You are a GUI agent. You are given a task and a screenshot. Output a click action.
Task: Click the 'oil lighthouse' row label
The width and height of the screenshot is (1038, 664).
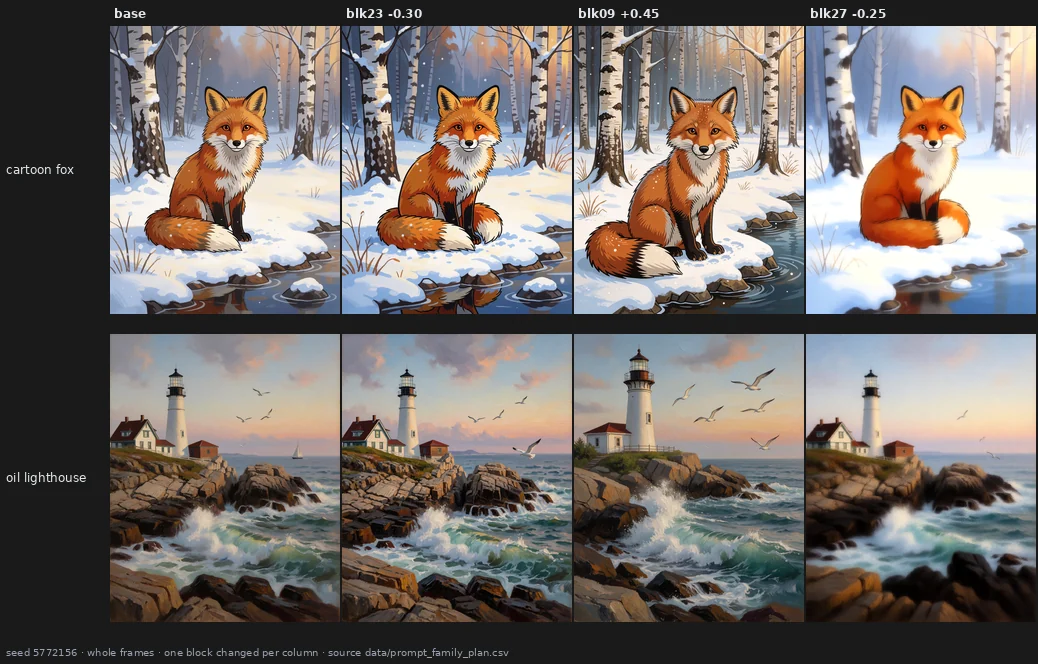(46, 477)
